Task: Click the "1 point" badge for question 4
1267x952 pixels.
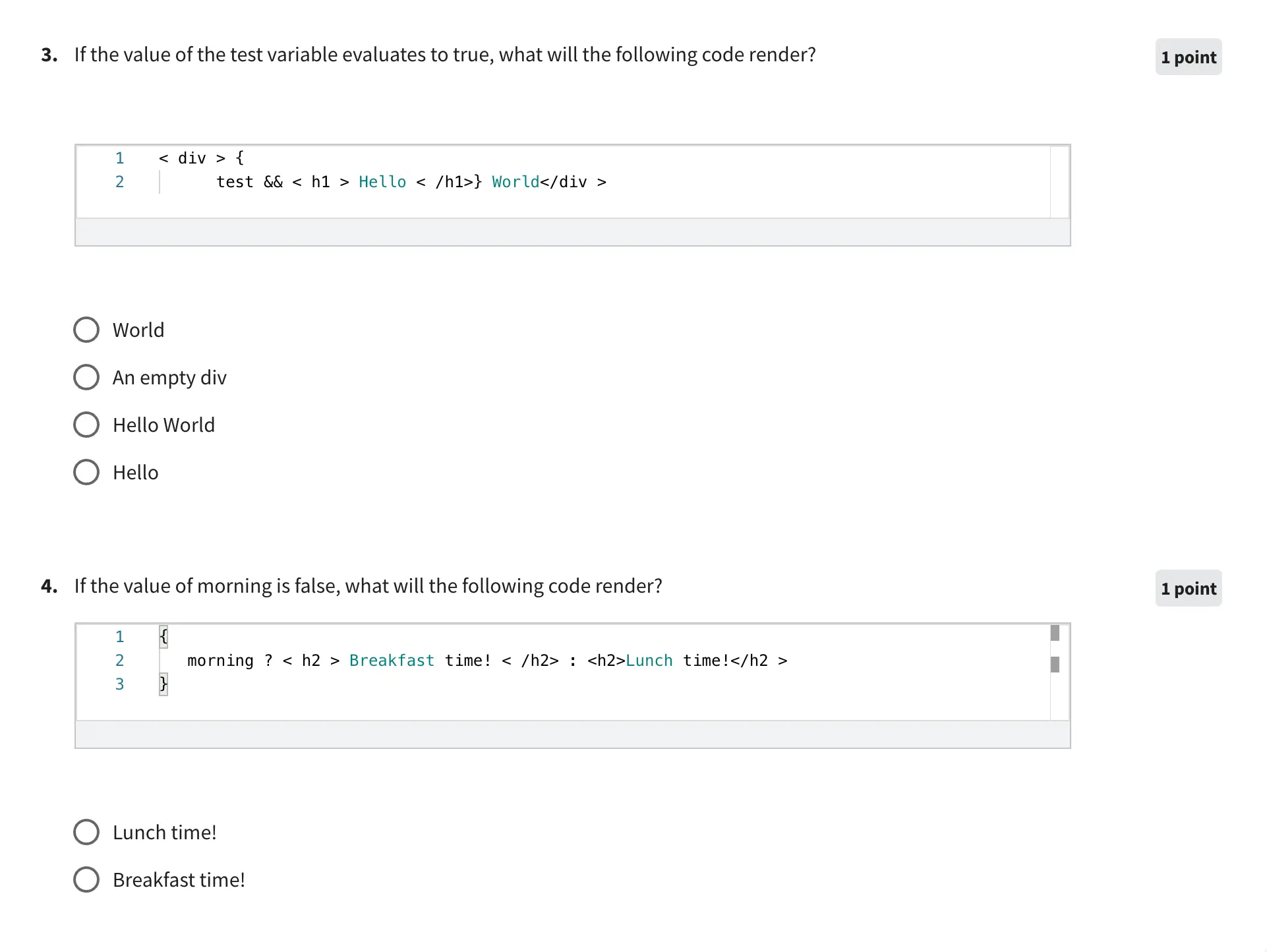Action: (x=1188, y=589)
